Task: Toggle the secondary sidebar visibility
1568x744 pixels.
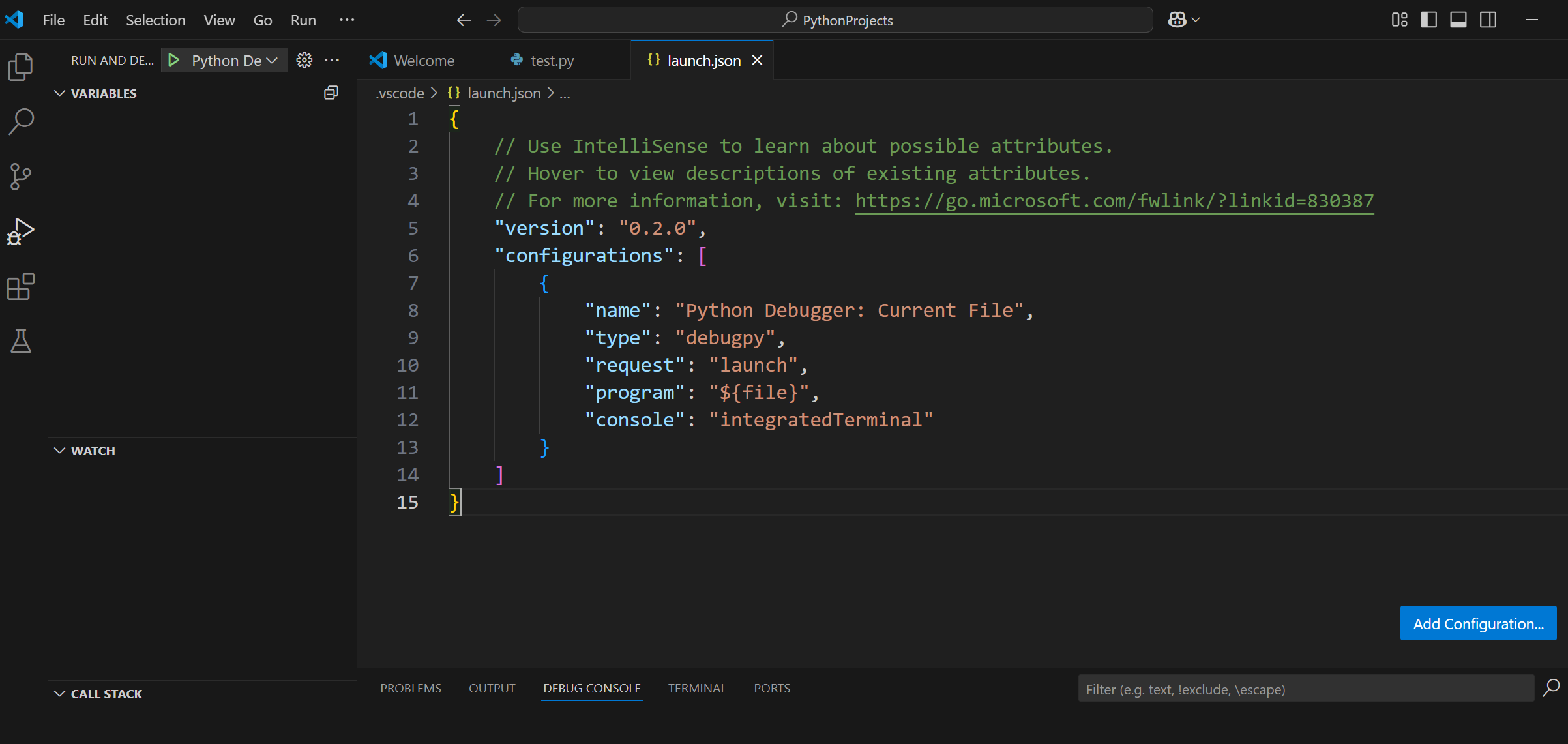Action: coord(1488,20)
